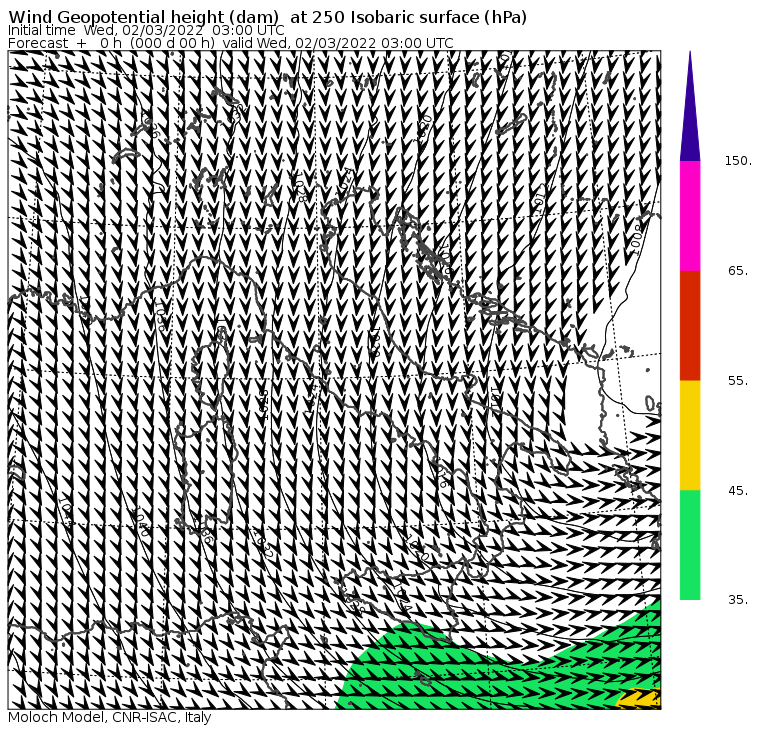The image size is (760, 731).
Task: Click the legend label '35.'
Action: 738,600
